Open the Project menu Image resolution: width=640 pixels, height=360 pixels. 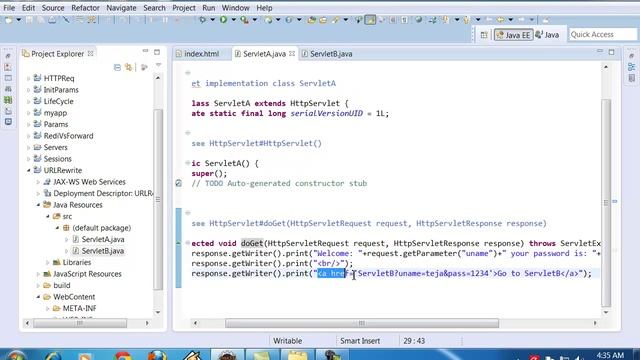(x=184, y=8)
